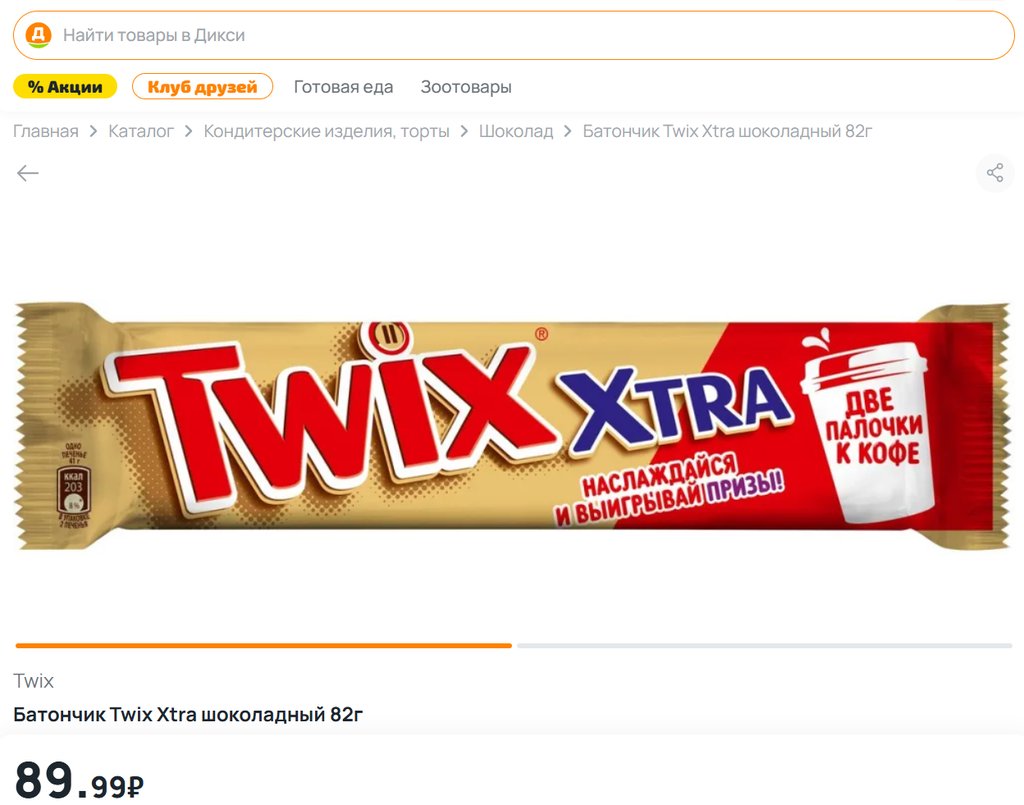The image size is (1024, 805).
Task: Click the chevron after Шоколад breadcrumb
Action: tap(568, 131)
